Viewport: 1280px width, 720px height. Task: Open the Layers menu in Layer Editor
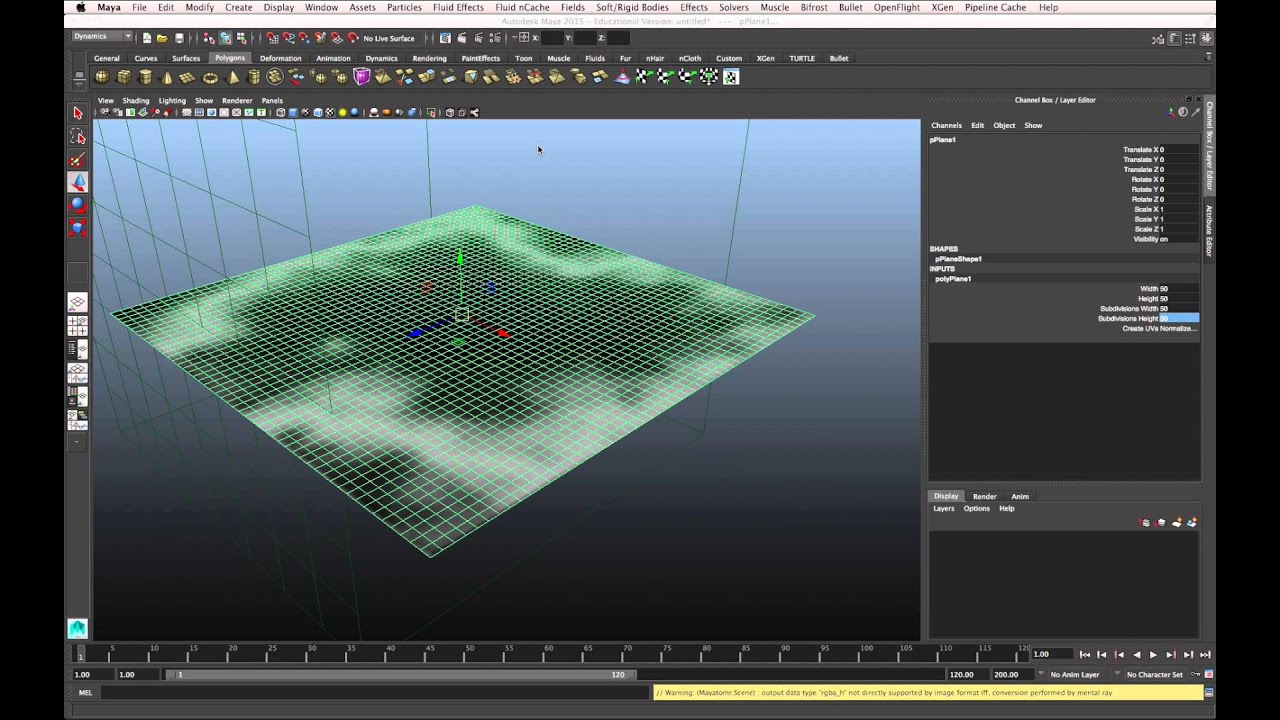944,508
